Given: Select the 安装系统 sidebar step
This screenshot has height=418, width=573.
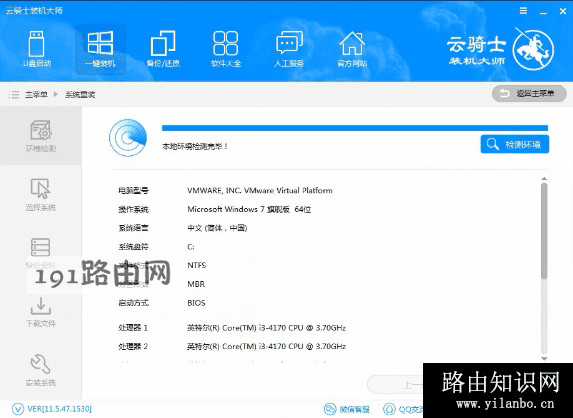Looking at the screenshot, I should [x=41, y=370].
